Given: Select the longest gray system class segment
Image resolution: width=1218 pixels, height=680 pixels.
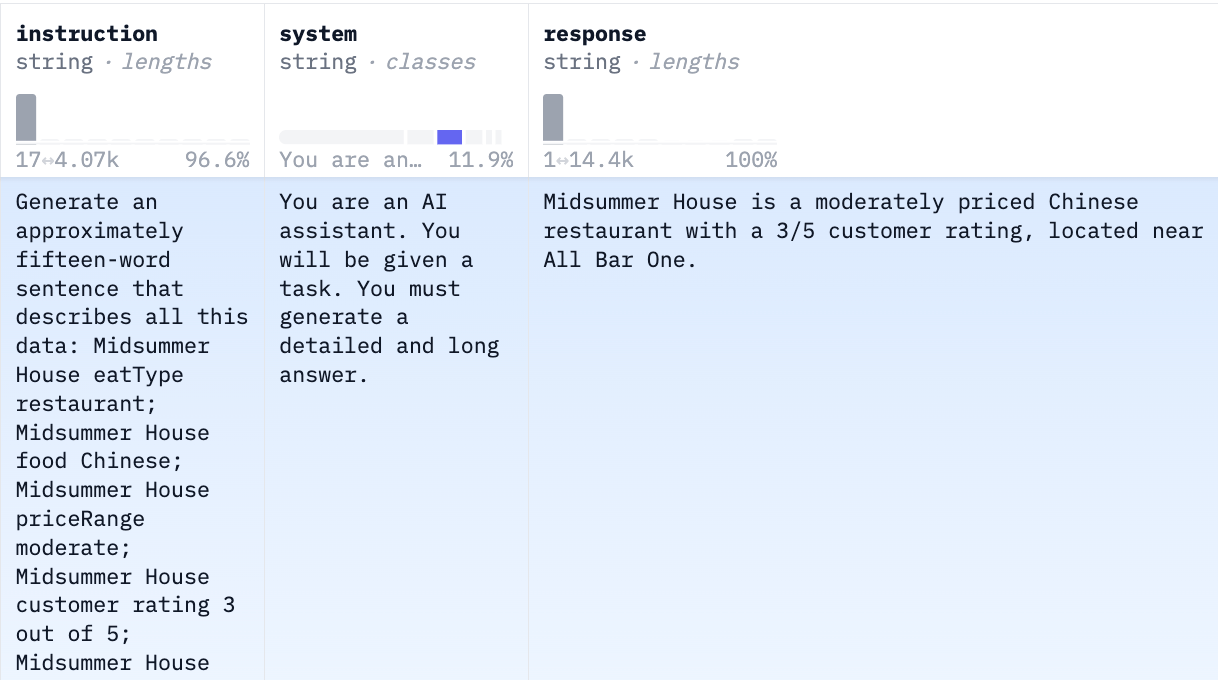Looking at the screenshot, I should (341, 137).
